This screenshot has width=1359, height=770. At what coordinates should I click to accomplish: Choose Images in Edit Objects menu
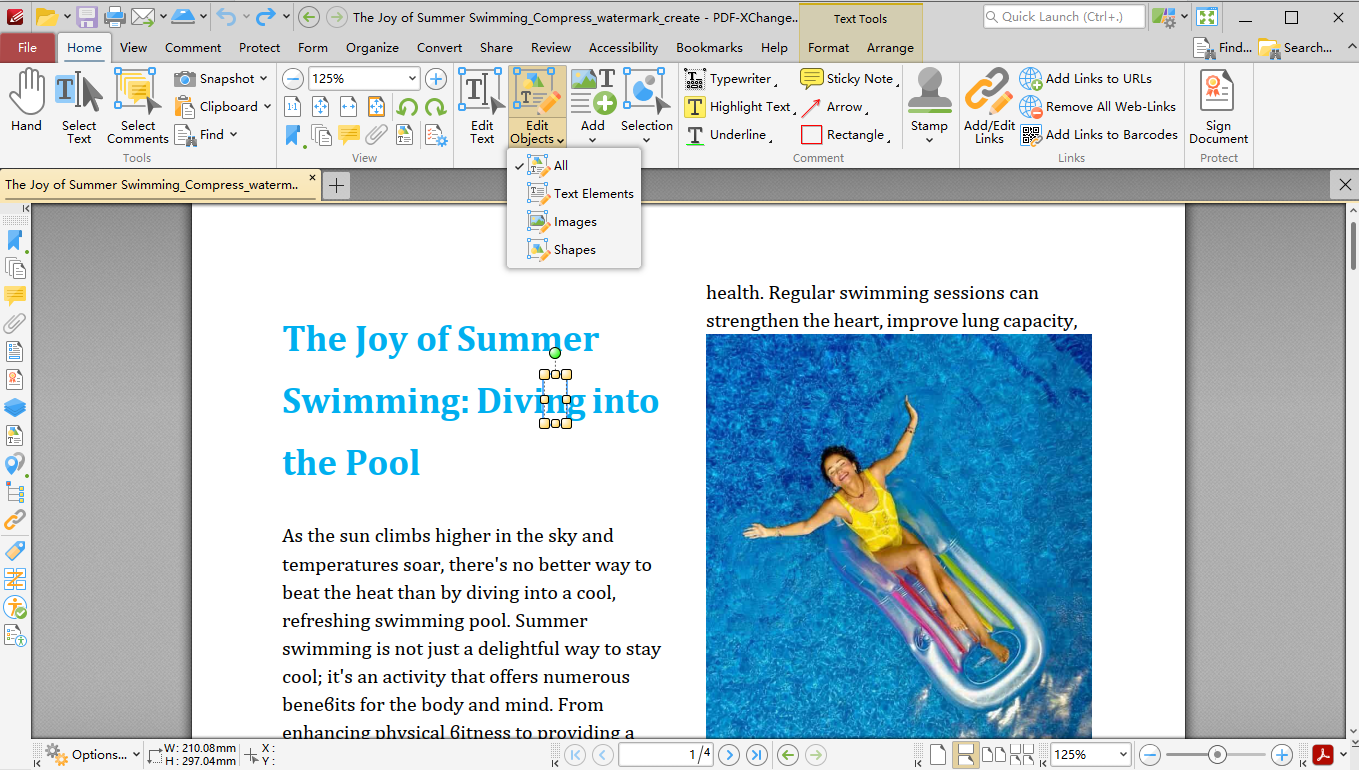pyautogui.click(x=575, y=222)
